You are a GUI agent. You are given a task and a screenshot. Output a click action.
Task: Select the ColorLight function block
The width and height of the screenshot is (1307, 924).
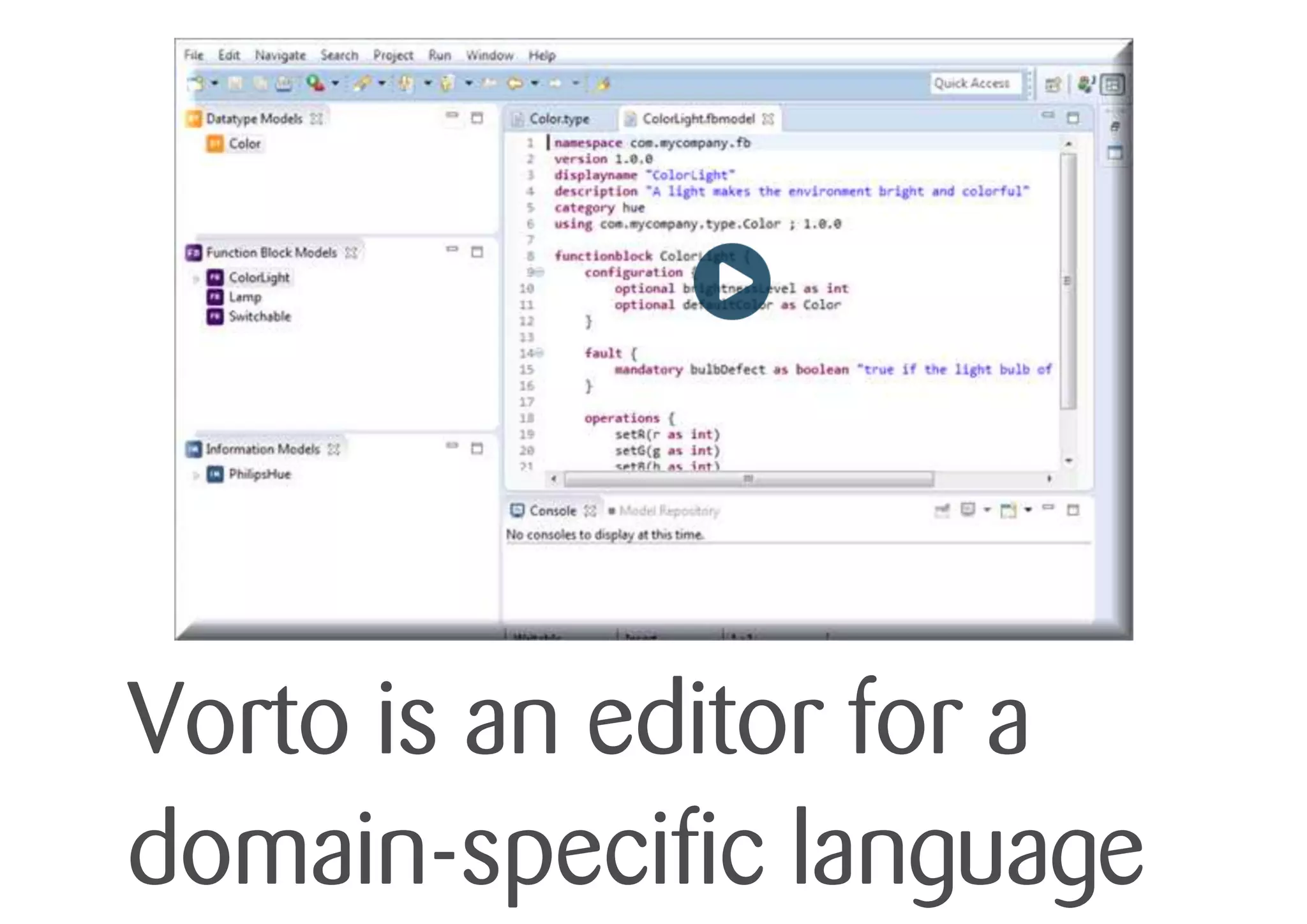259,278
